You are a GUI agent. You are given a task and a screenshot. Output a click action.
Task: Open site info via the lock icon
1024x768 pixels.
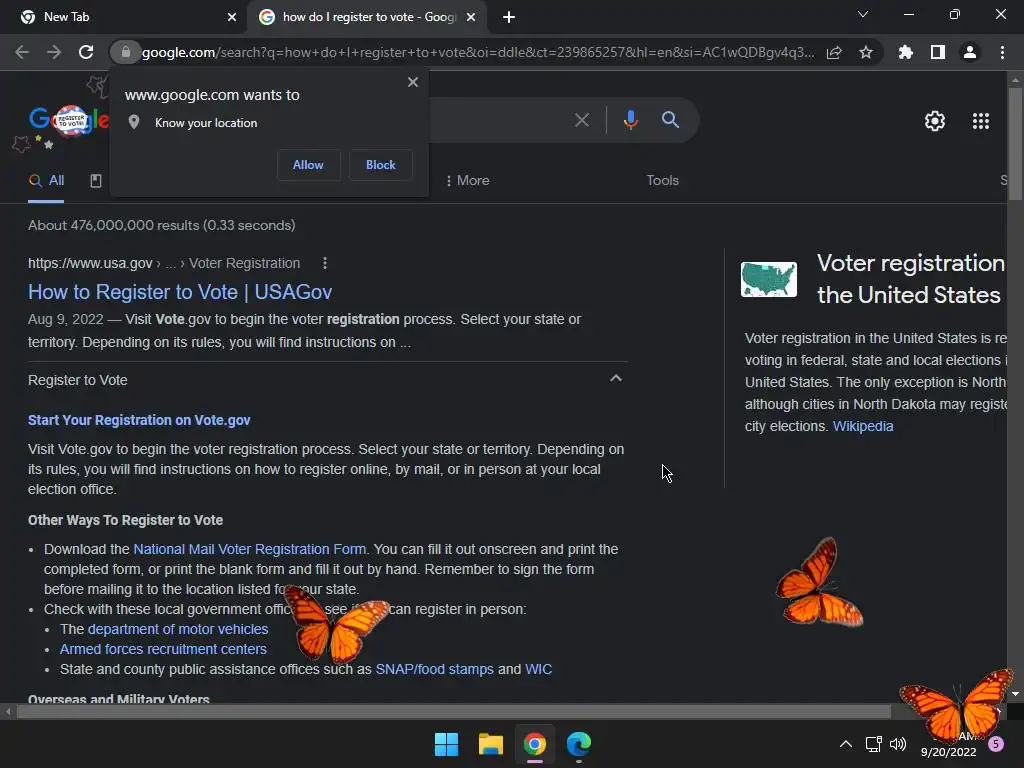[x=125, y=52]
